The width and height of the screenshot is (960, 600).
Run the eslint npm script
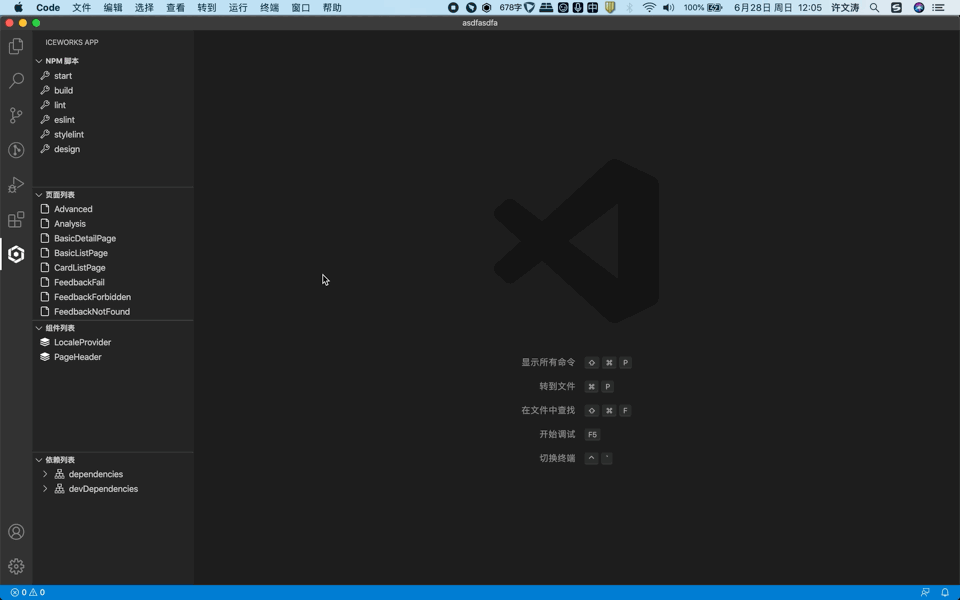113,120
